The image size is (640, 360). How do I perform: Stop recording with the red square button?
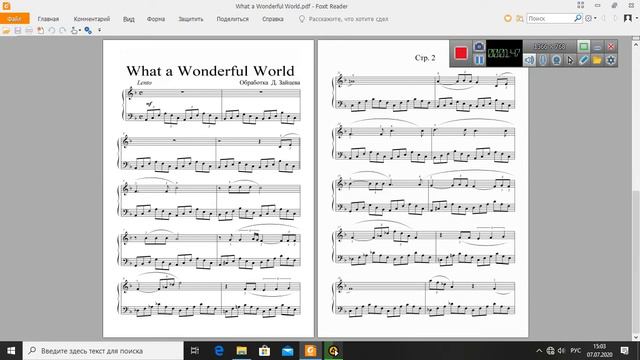(x=461, y=53)
